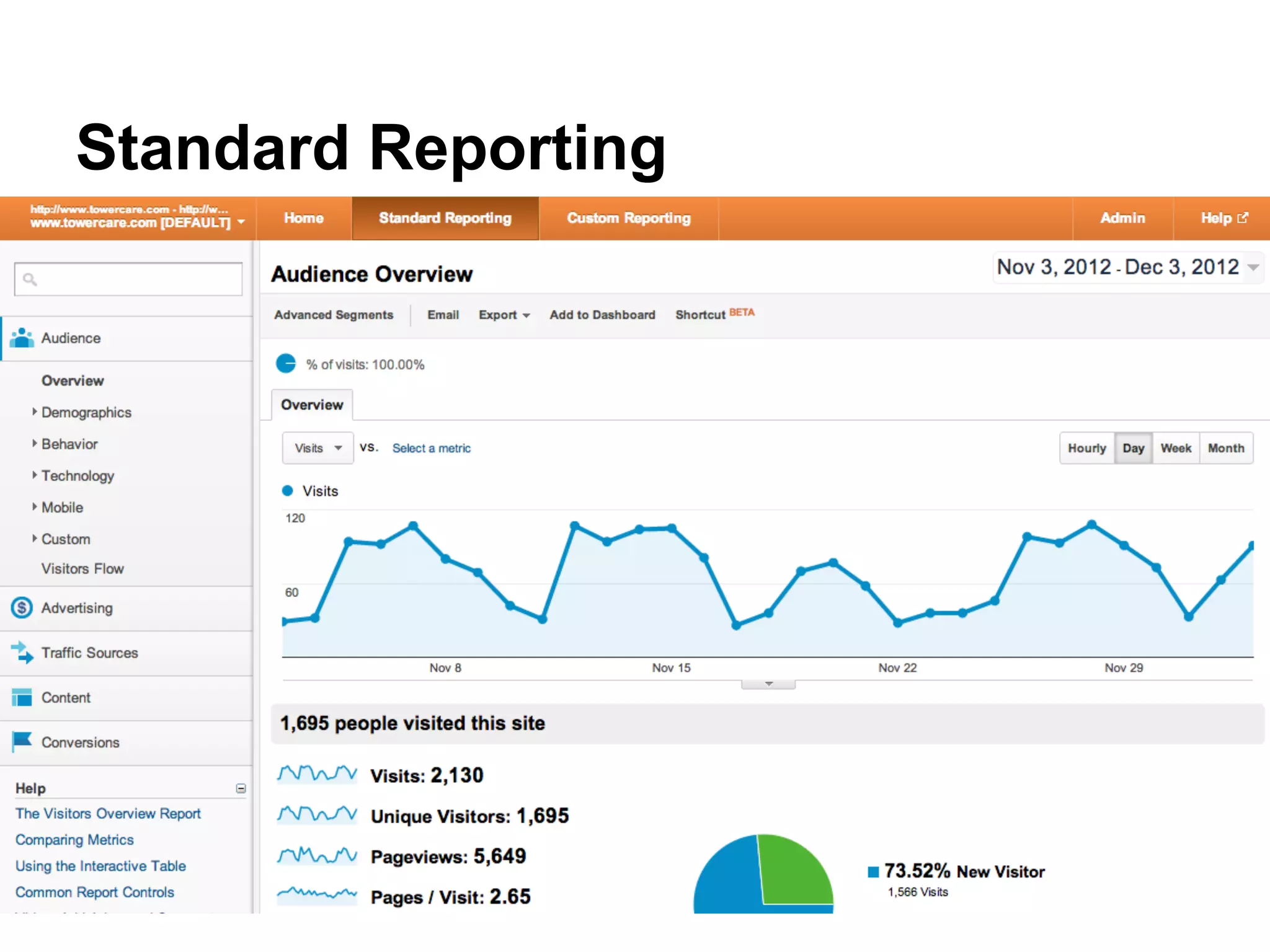Viewport: 1270px width, 952px height.
Task: Click the Content page icon
Action: point(22,697)
